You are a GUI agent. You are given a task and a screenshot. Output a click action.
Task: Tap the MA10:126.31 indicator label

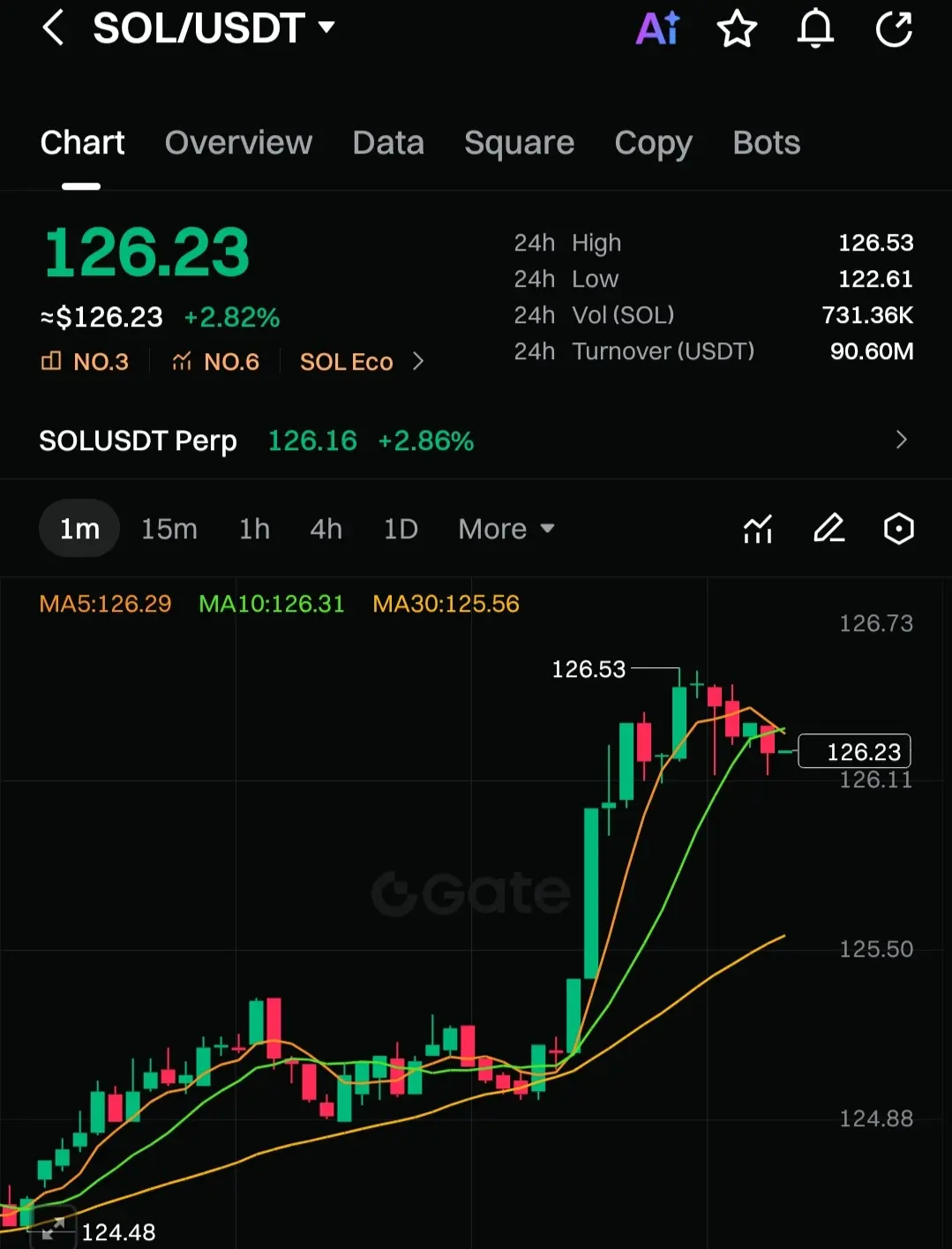271,604
